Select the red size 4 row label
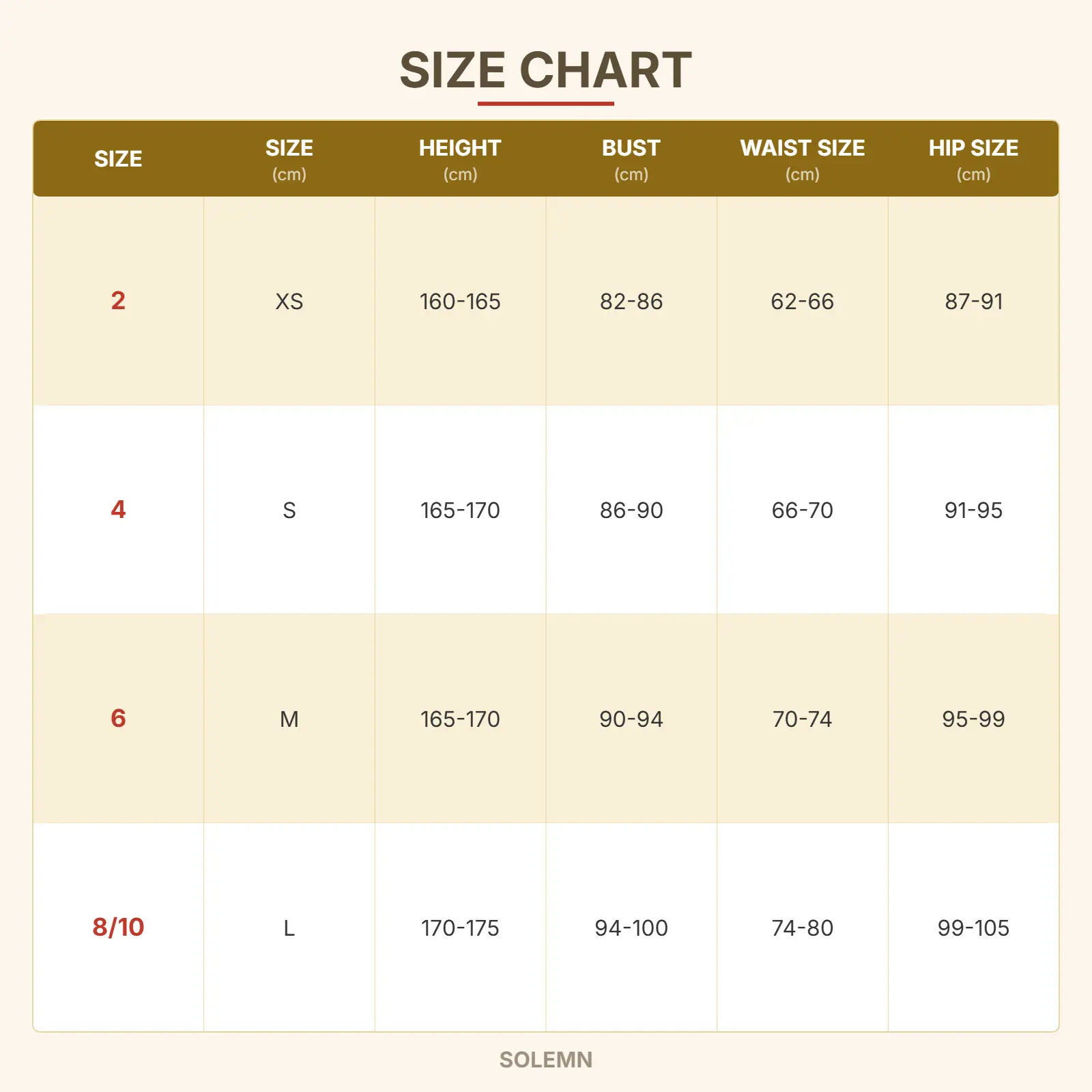The height and width of the screenshot is (1092, 1092). point(118,509)
